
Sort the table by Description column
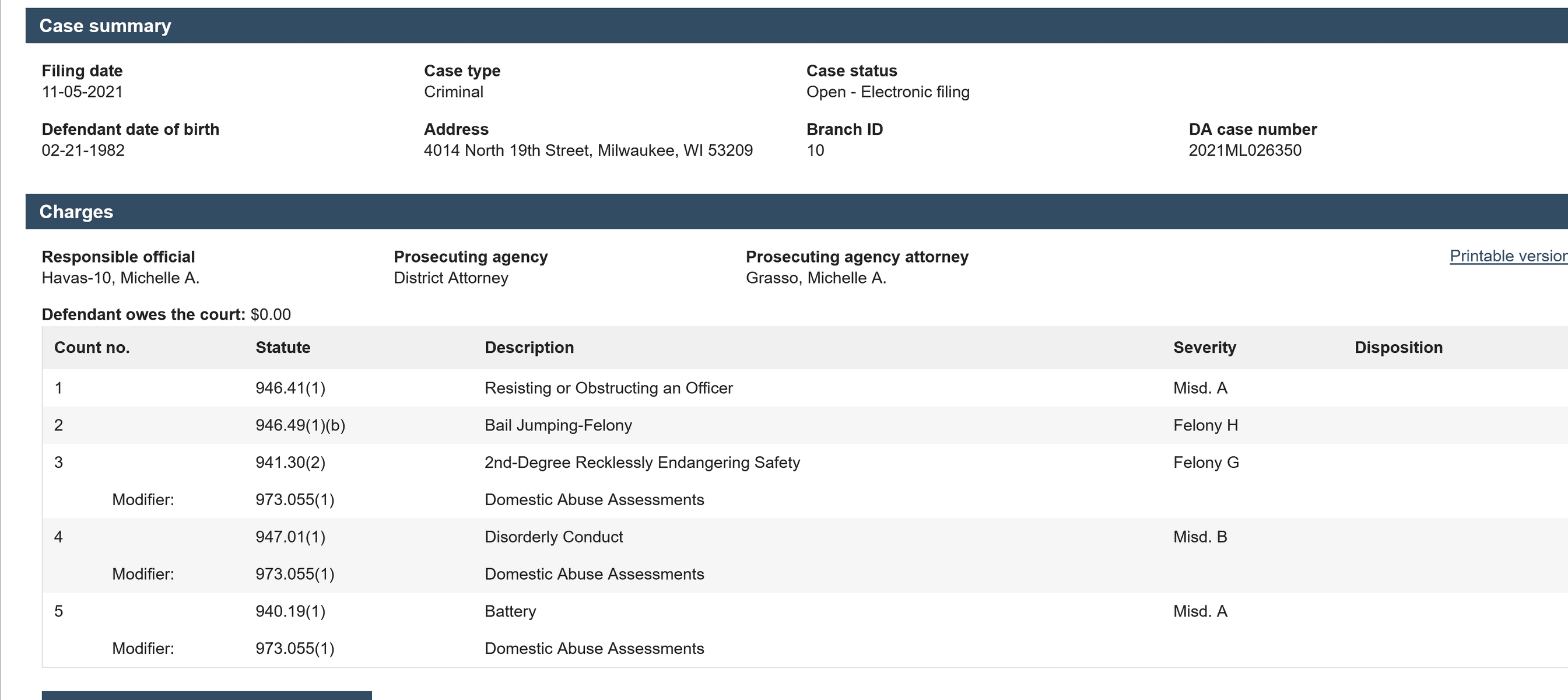(529, 347)
